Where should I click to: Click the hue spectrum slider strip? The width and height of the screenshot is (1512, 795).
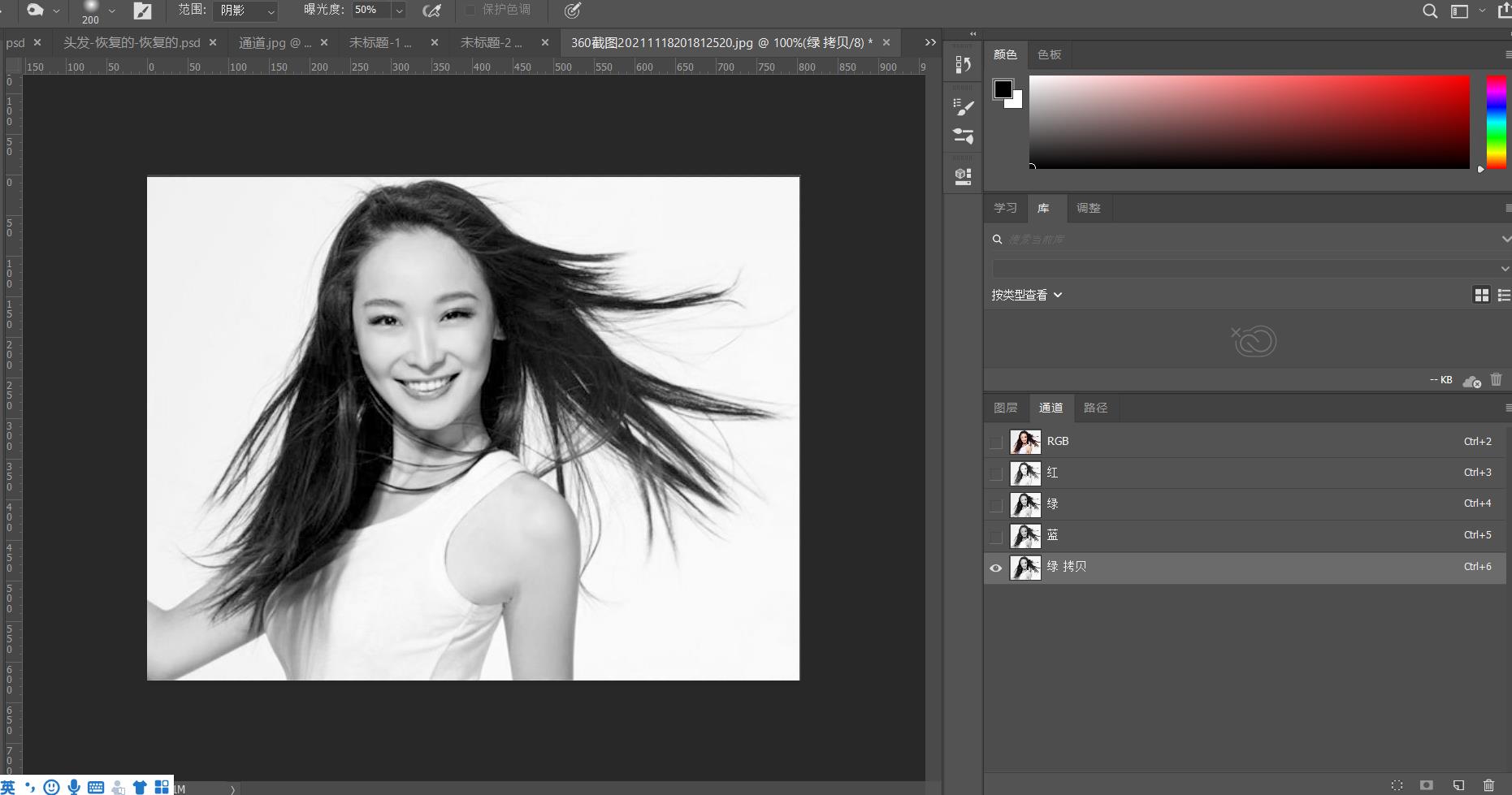pyautogui.click(x=1496, y=122)
